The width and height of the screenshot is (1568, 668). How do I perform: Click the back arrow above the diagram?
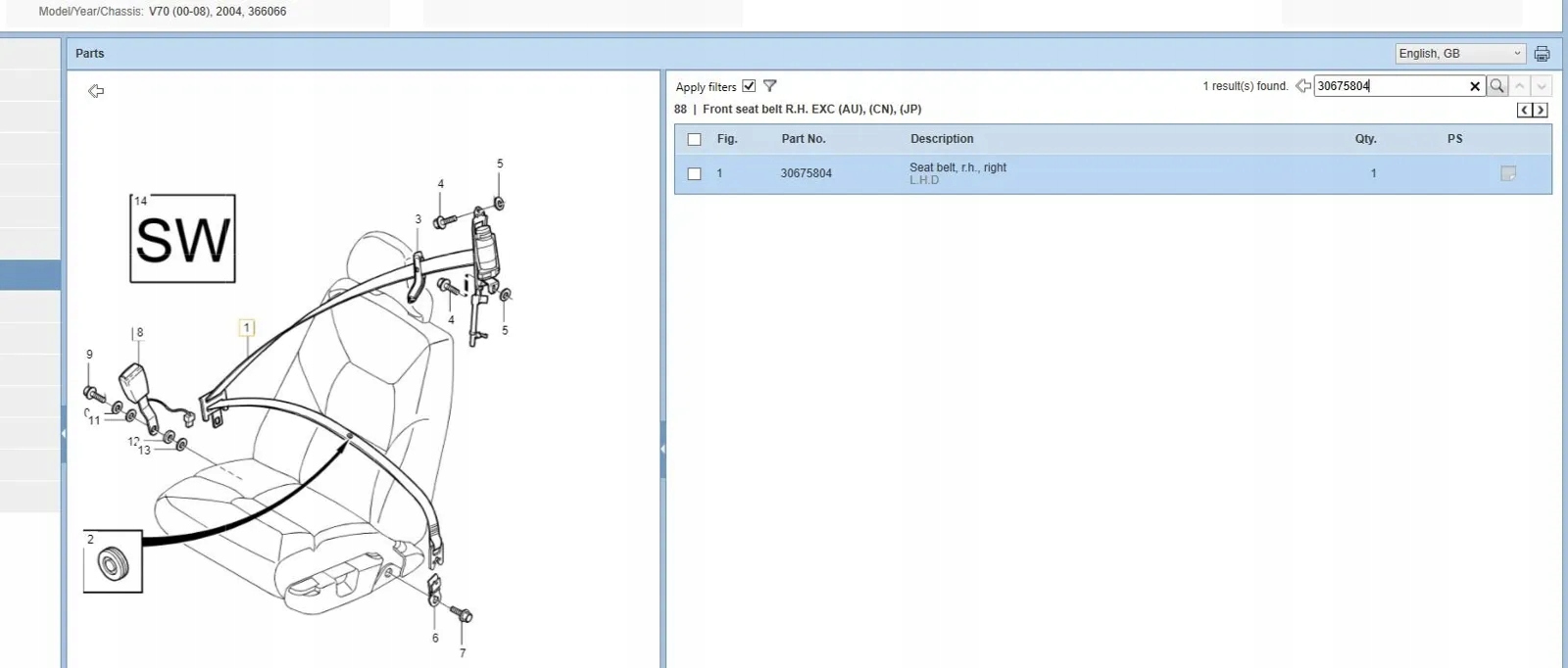click(x=96, y=91)
